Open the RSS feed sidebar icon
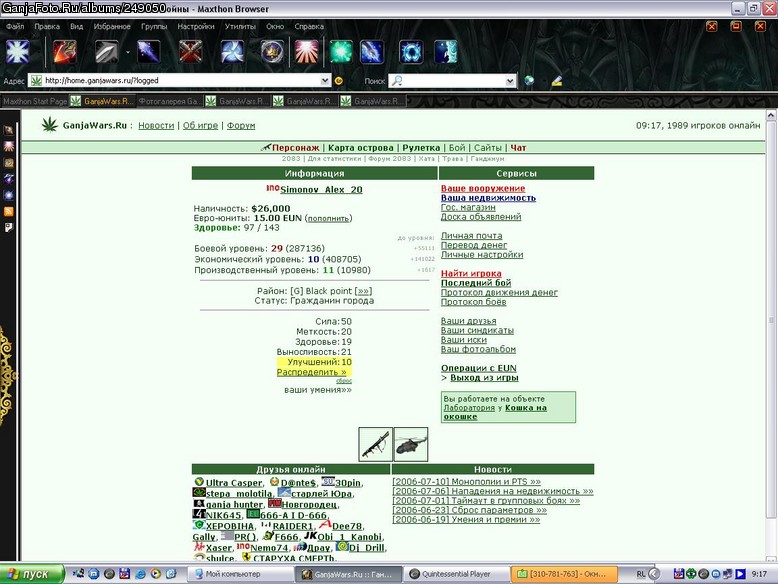The width and height of the screenshot is (778, 584). (x=8, y=211)
